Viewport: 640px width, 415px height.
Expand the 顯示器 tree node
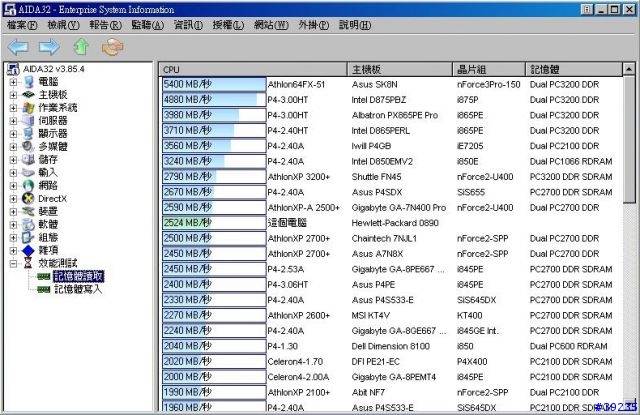click(13, 134)
